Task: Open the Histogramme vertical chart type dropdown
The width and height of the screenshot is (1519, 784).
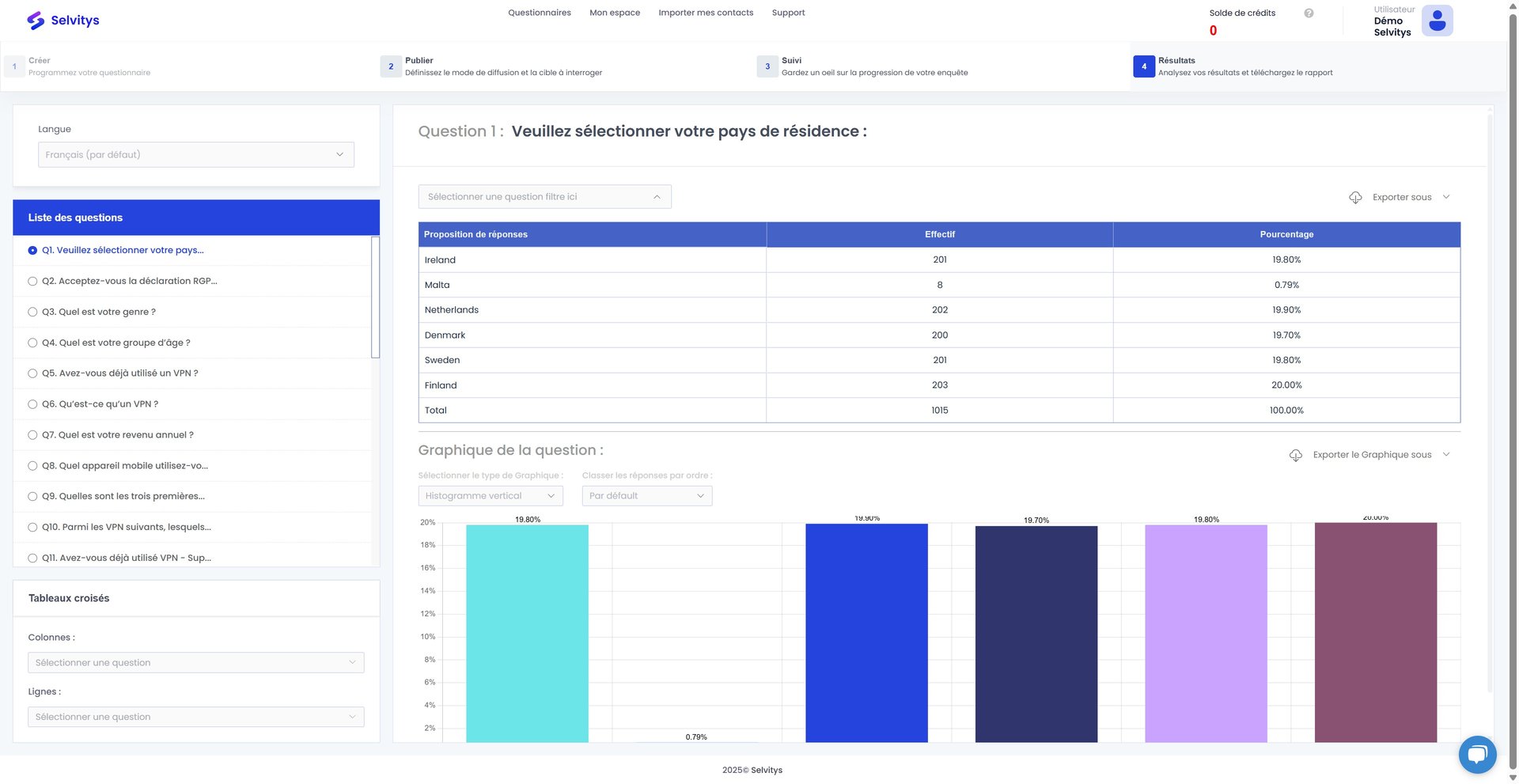Action: [x=490, y=496]
